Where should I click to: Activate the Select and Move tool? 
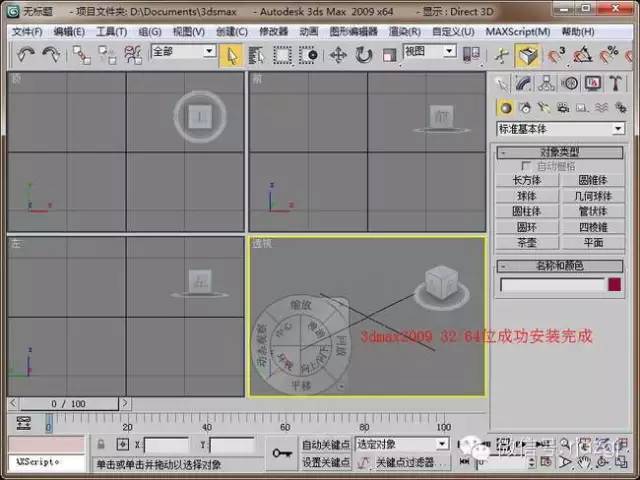337,55
